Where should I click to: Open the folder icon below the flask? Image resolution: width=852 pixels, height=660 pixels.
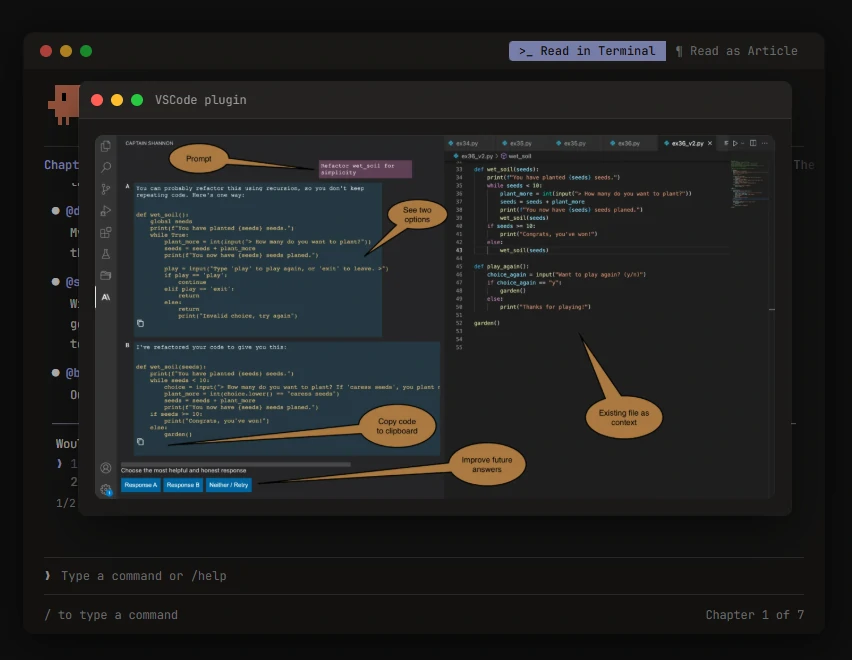[106, 275]
